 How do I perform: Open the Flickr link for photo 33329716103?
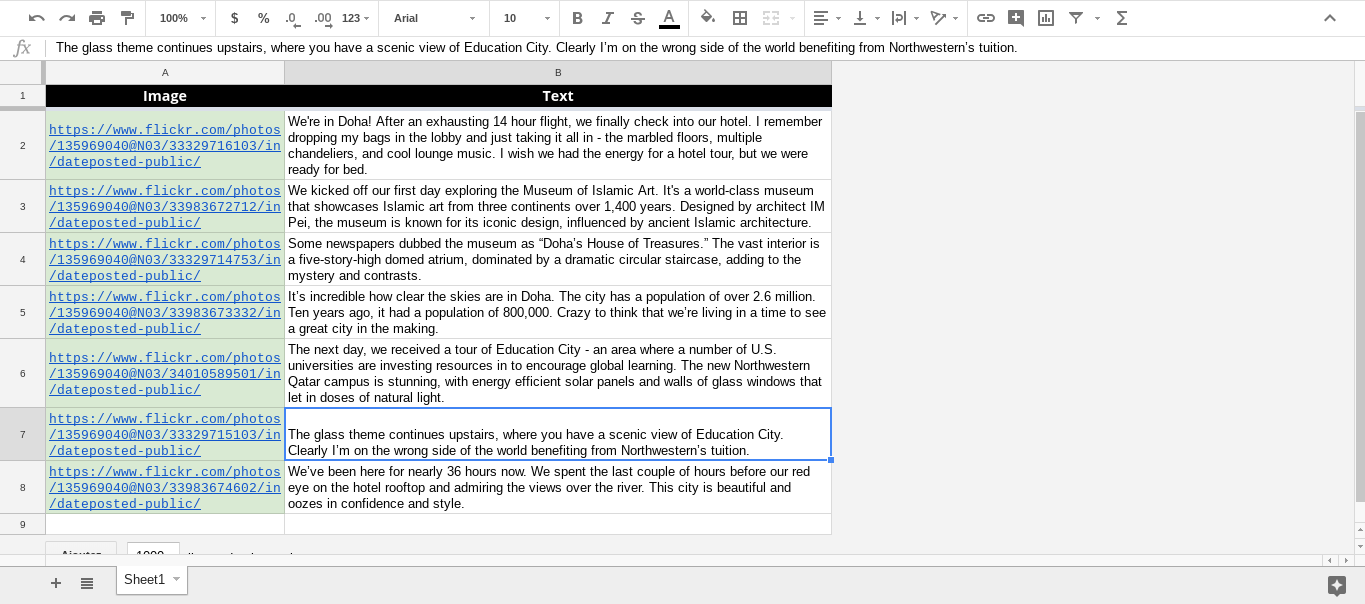coord(165,146)
